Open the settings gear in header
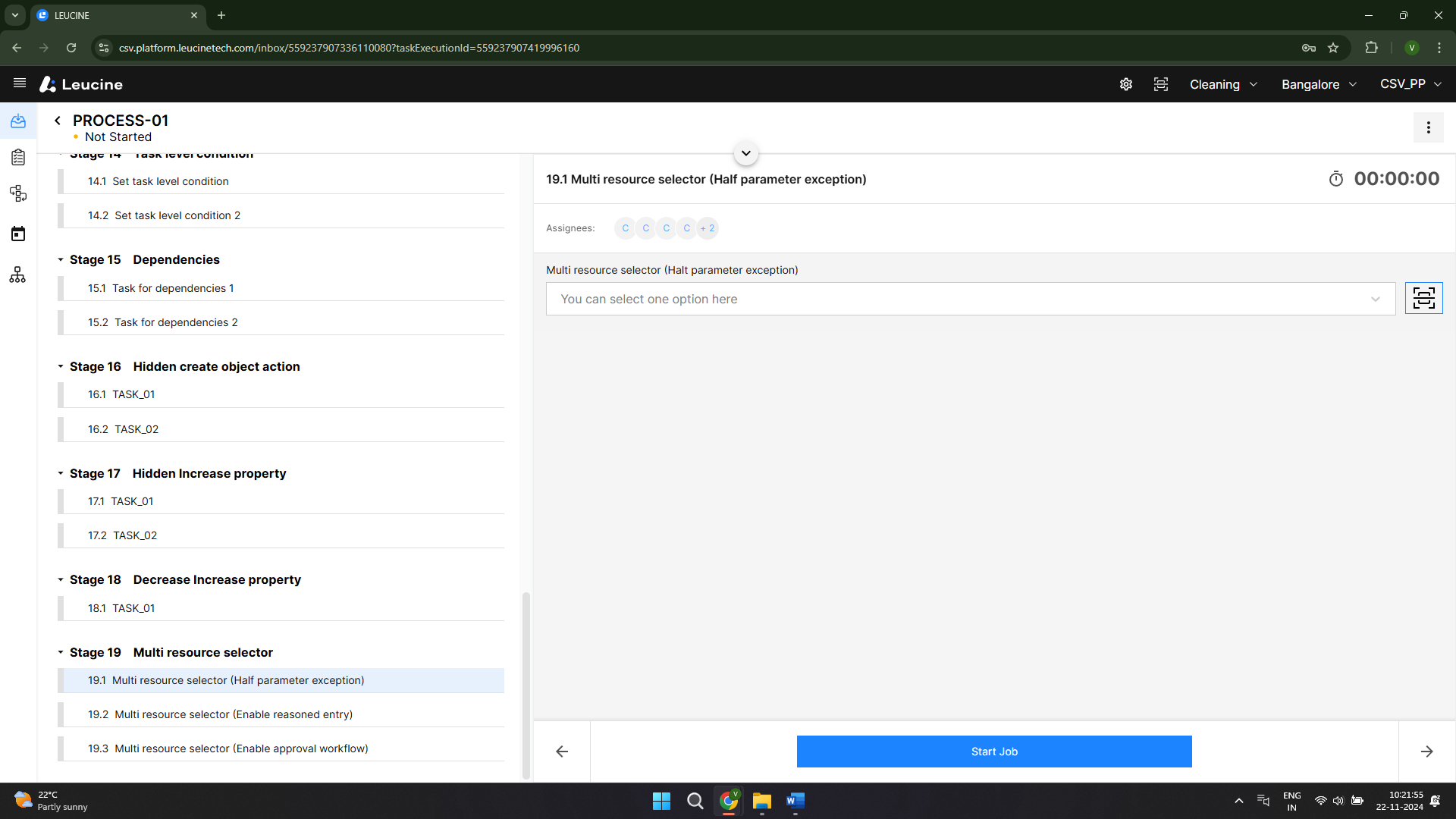 (1126, 84)
